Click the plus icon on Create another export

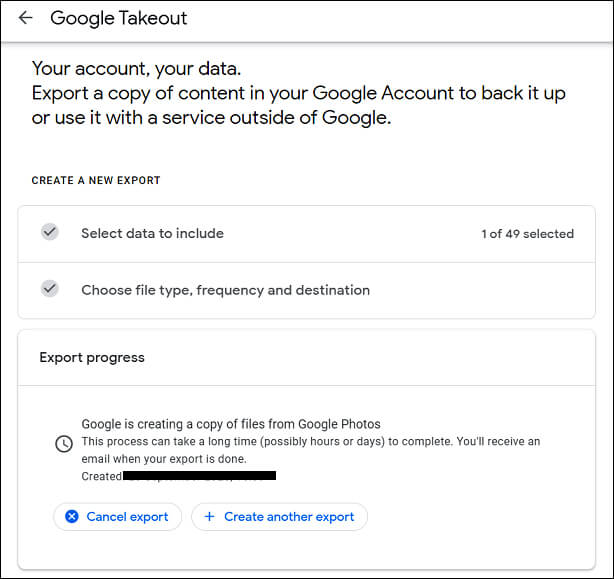click(x=209, y=517)
